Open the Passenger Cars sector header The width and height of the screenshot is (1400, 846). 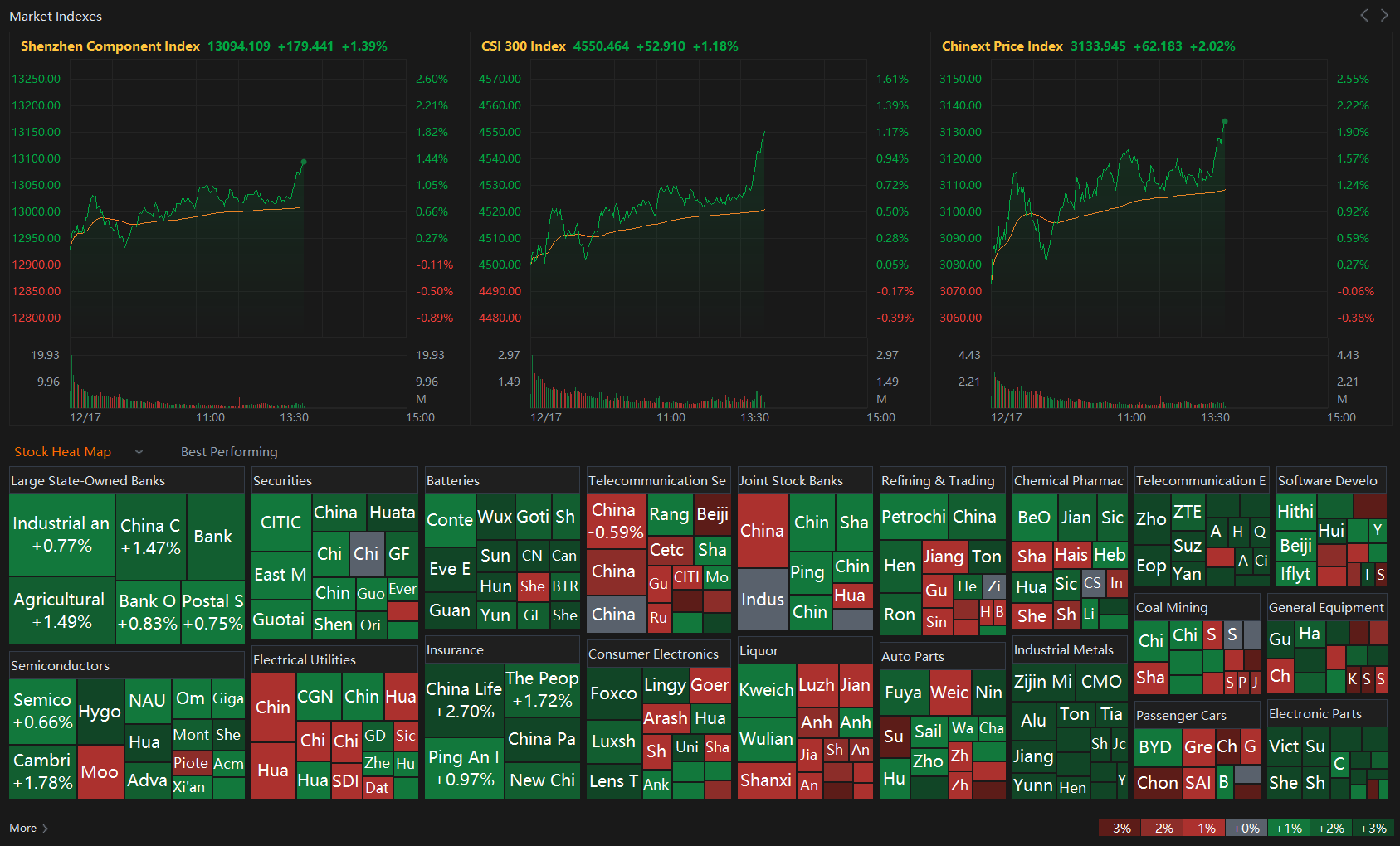(x=1198, y=715)
